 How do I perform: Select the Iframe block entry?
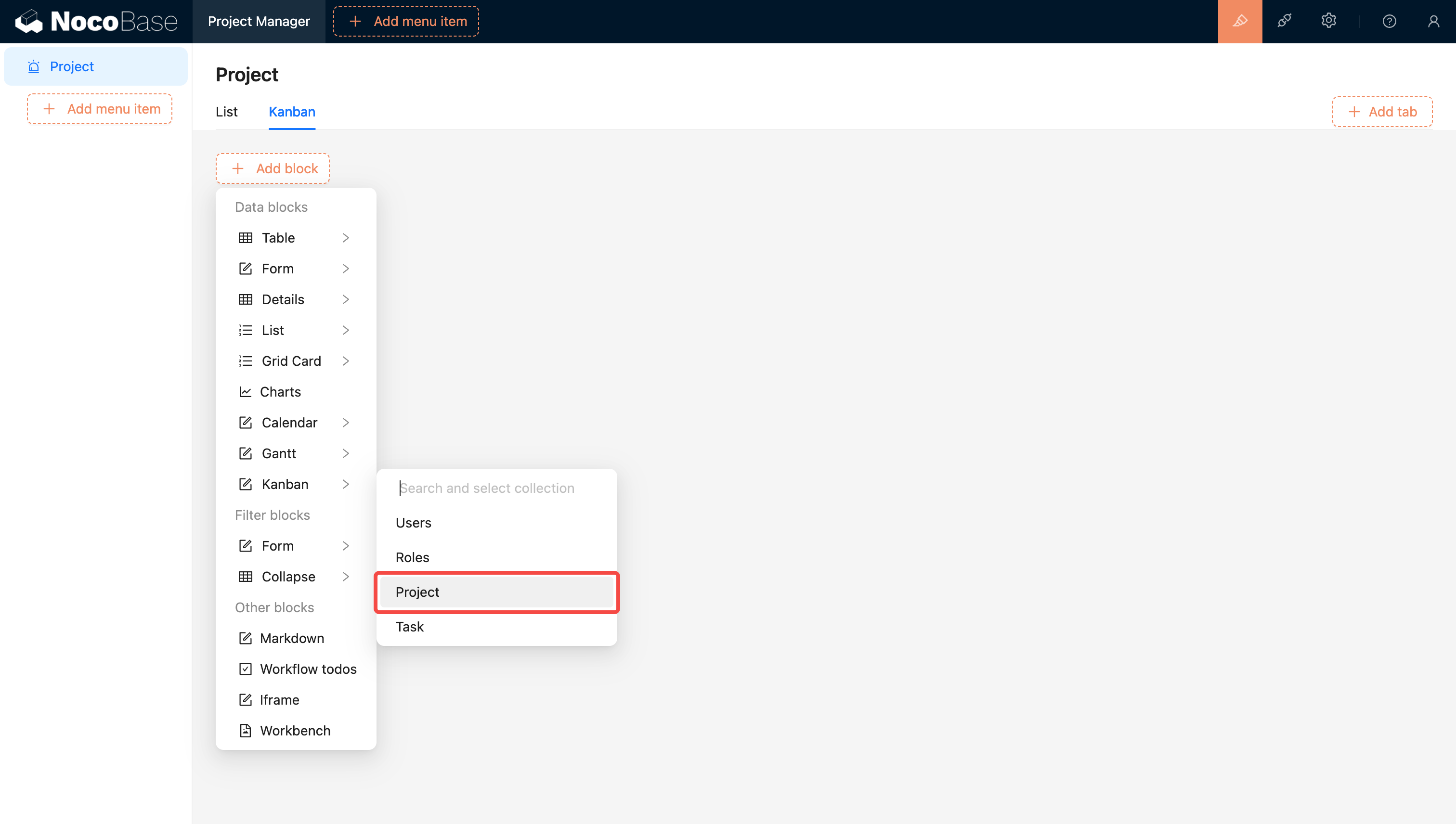pos(296,699)
